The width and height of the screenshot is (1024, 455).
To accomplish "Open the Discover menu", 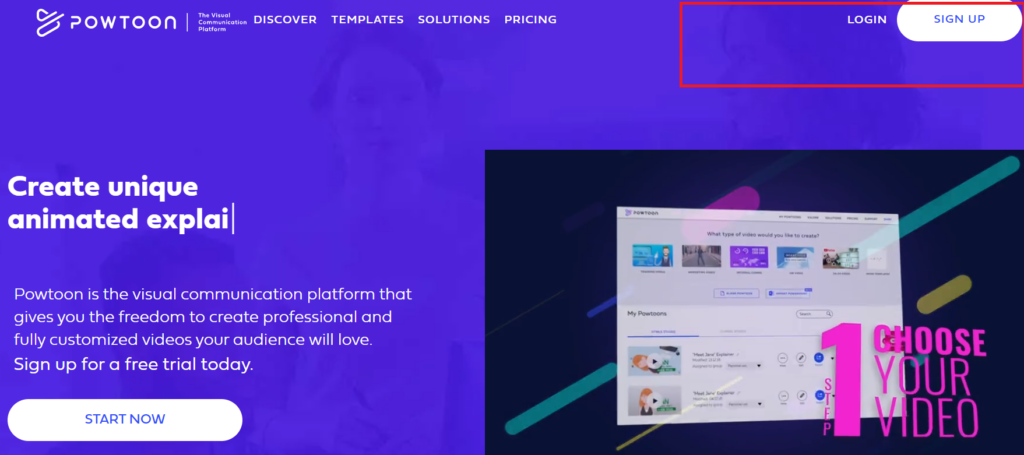I will pyautogui.click(x=285, y=20).
